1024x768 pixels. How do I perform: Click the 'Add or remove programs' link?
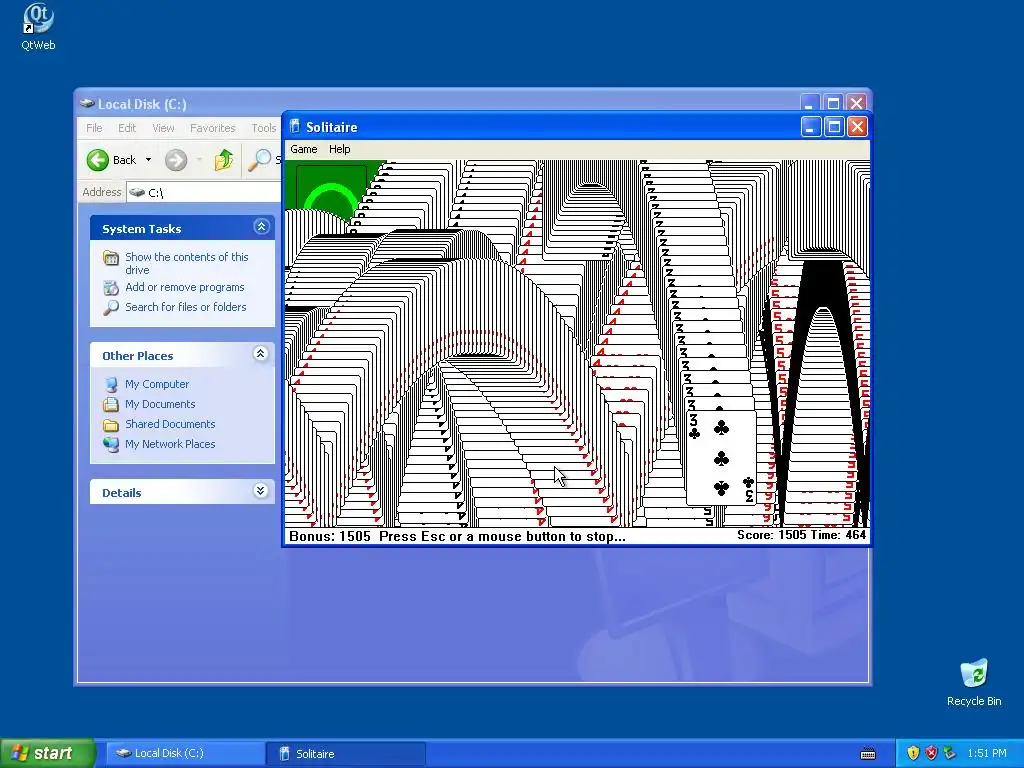185,287
